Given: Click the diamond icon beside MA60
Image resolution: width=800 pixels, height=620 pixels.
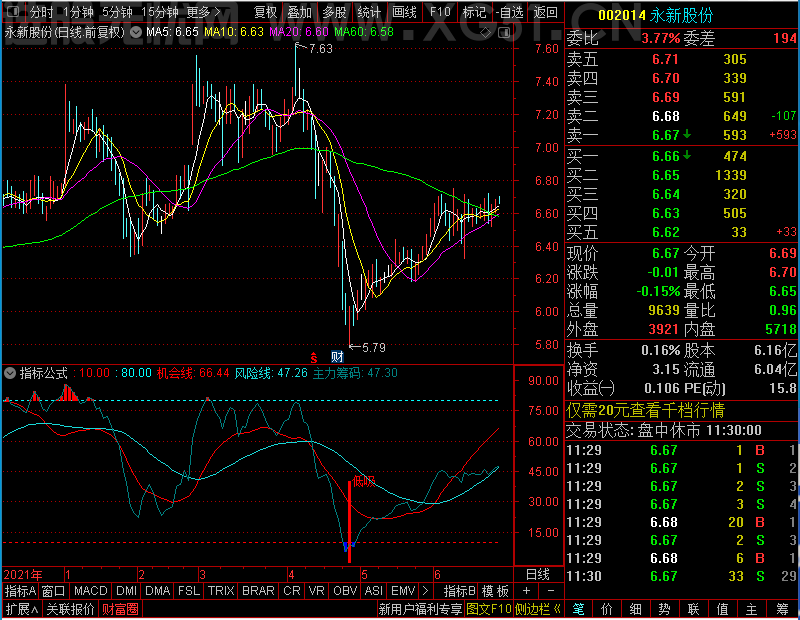Looking at the screenshot, I should tap(485, 33).
